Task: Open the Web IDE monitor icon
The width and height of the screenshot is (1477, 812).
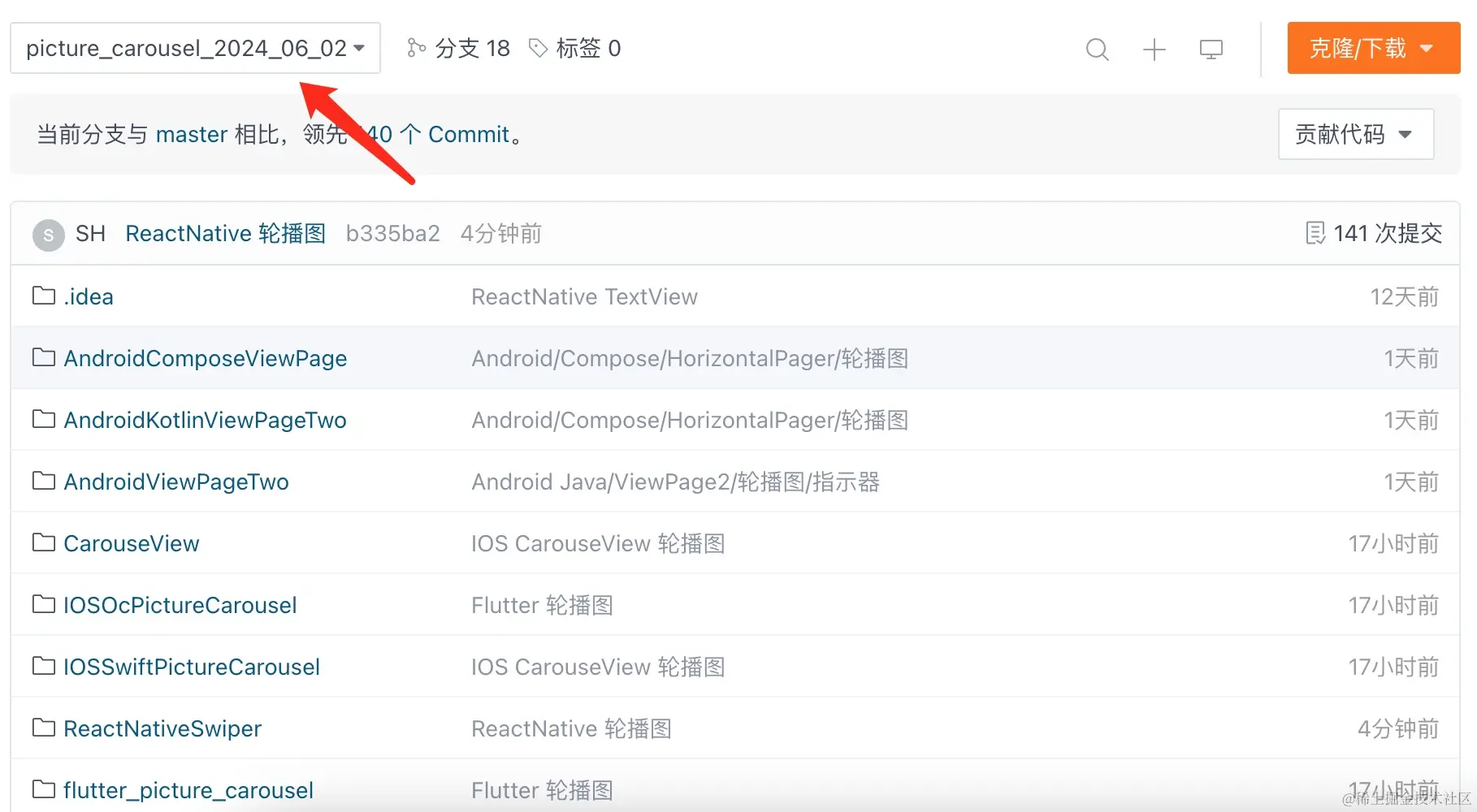Action: pos(1211,50)
